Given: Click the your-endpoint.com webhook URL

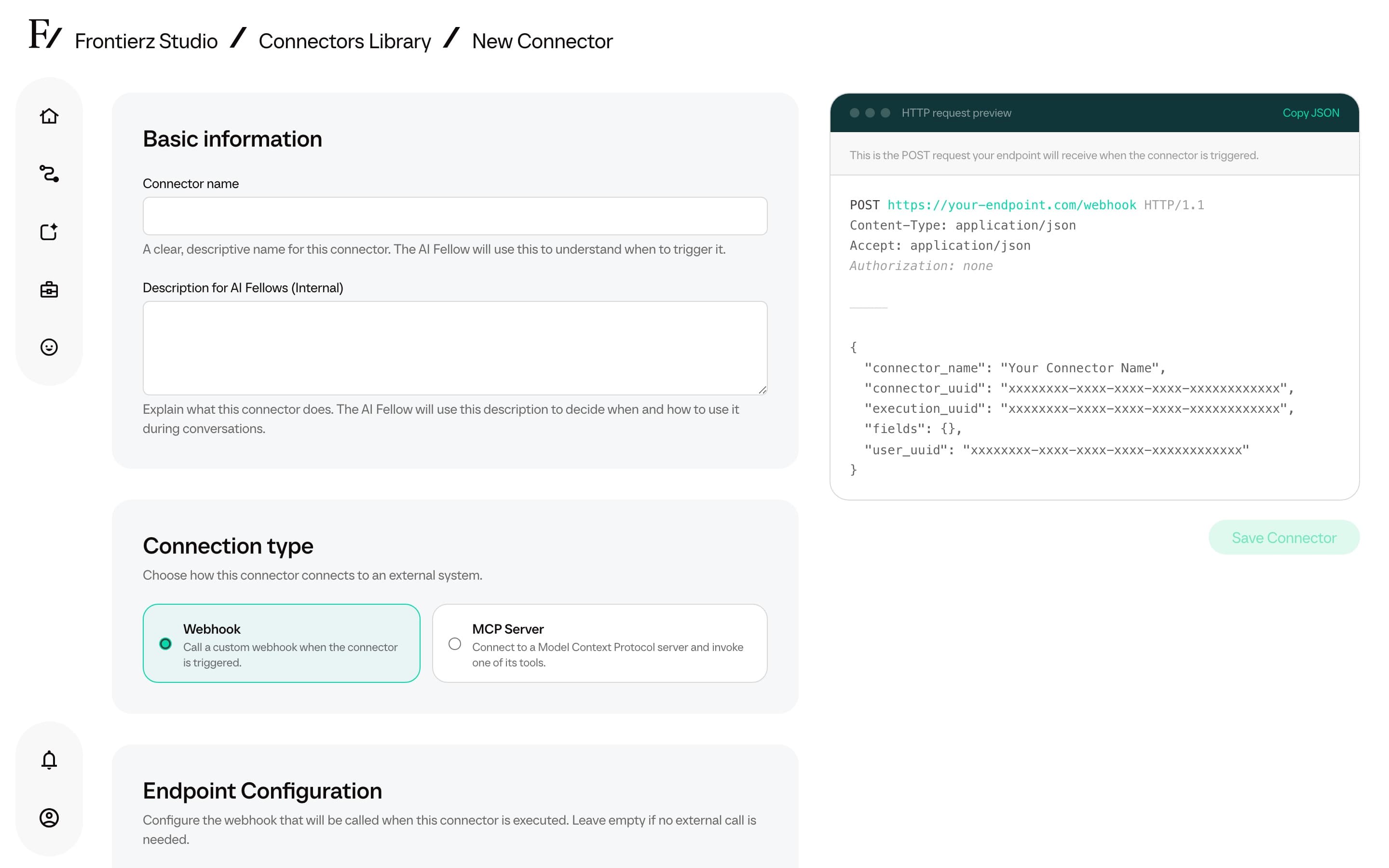Looking at the screenshot, I should tap(1011, 205).
